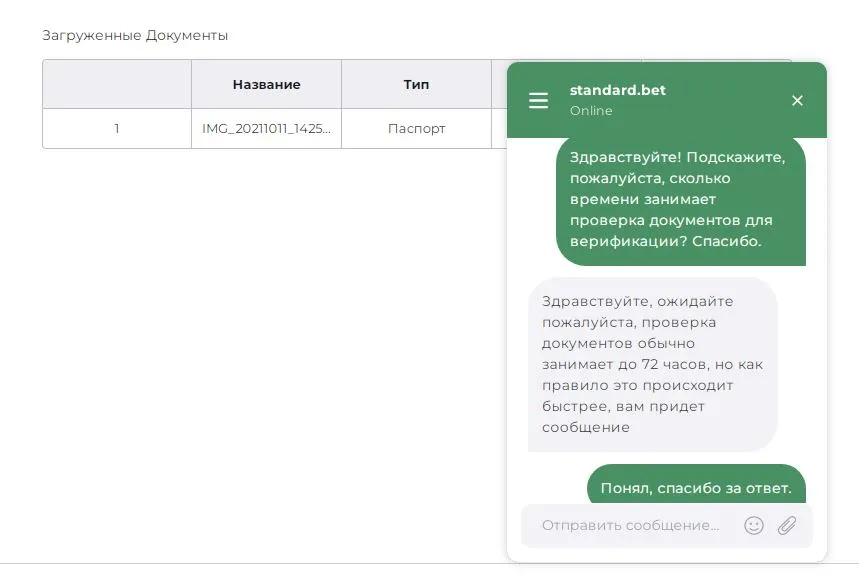
Task: Click the 'Тип' column header
Action: pyautogui.click(x=416, y=84)
